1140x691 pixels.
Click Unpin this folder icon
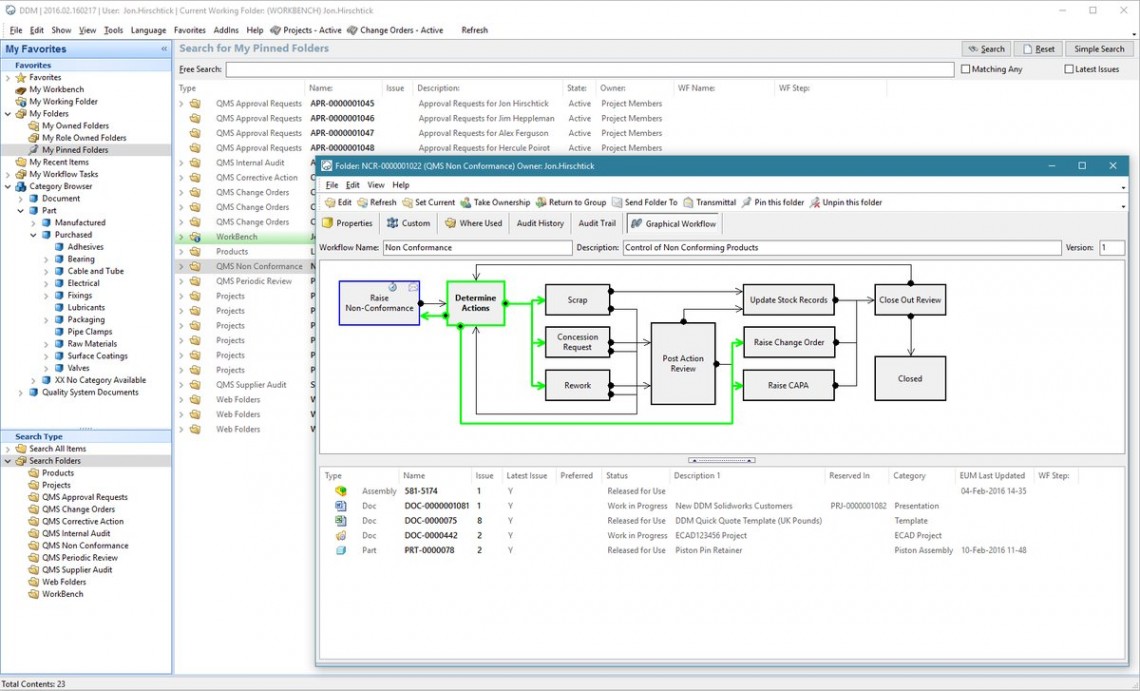pyautogui.click(x=815, y=203)
